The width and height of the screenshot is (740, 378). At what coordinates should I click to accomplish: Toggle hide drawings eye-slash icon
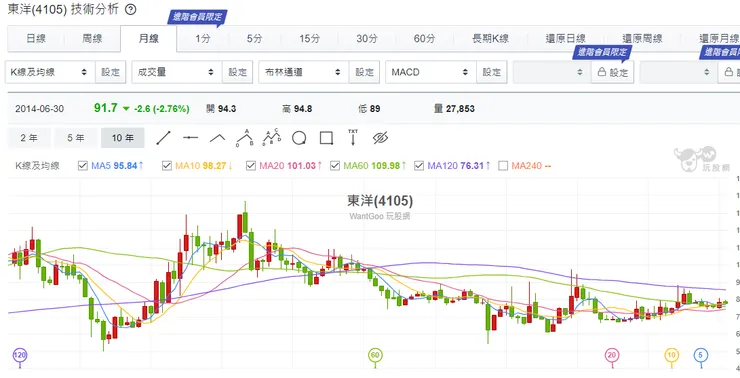380,138
